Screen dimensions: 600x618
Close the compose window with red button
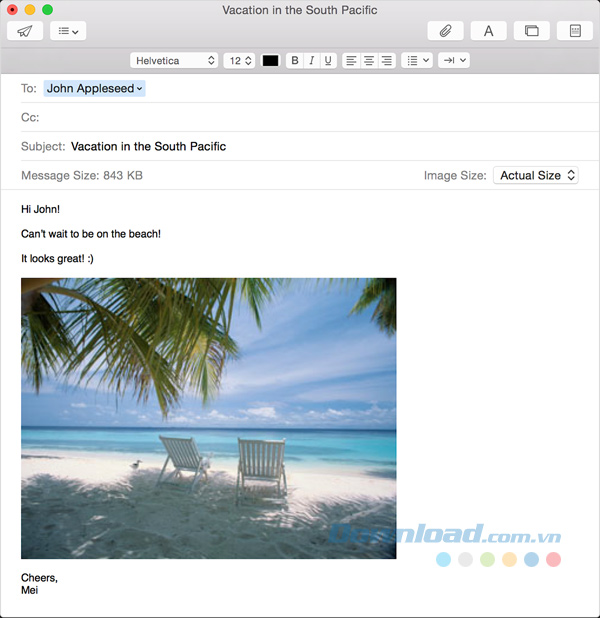(x=13, y=9)
